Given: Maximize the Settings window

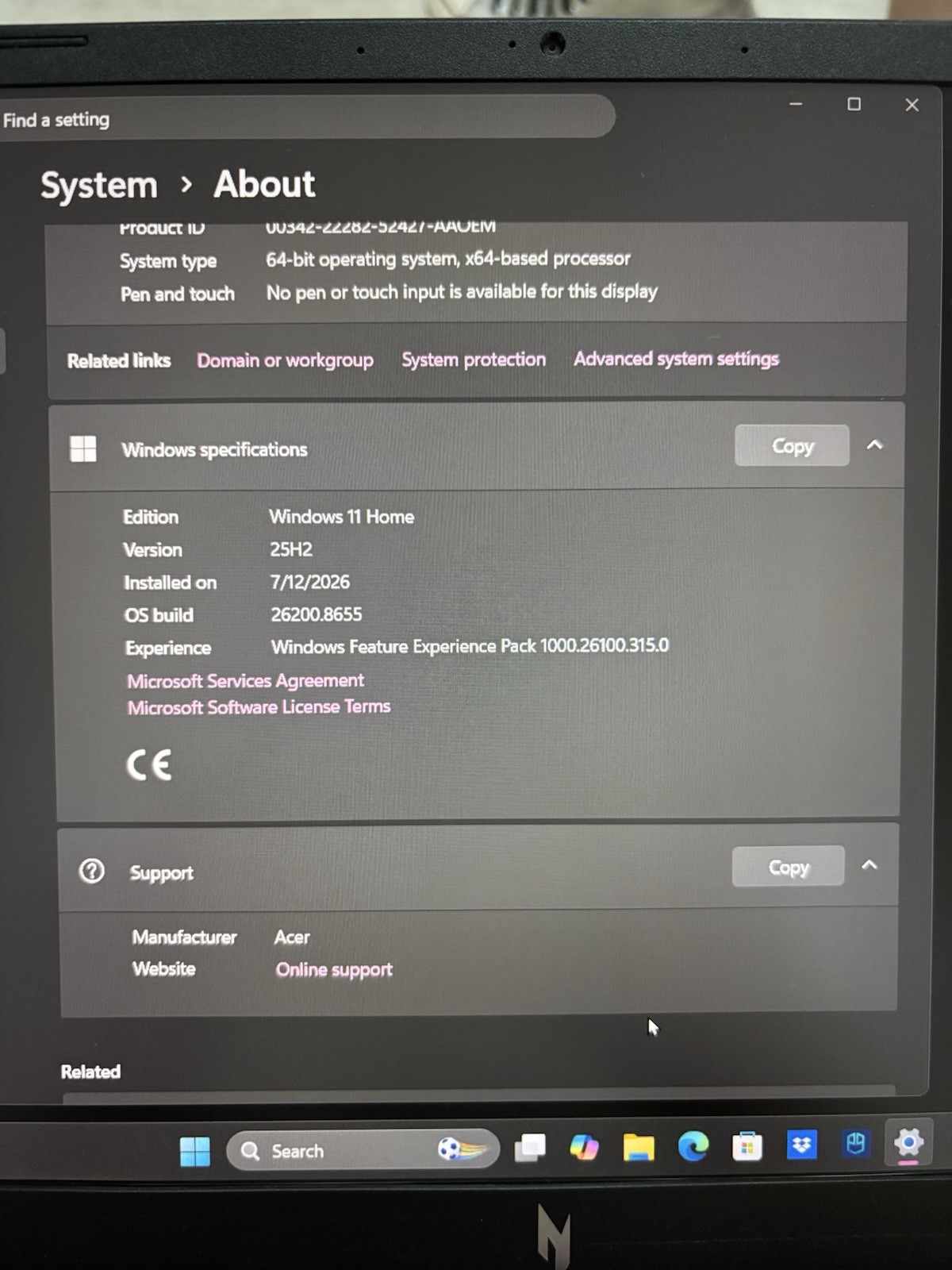Looking at the screenshot, I should pos(854,104).
